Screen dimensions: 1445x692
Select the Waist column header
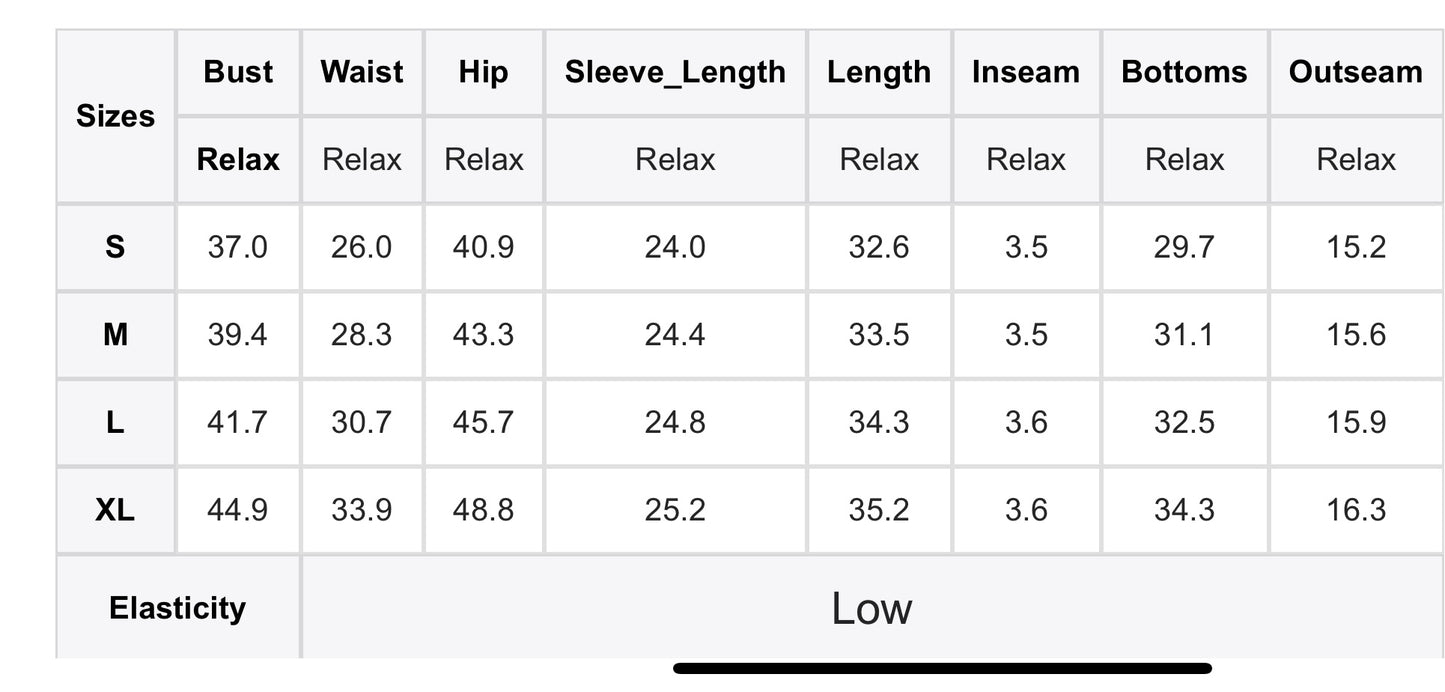362,72
